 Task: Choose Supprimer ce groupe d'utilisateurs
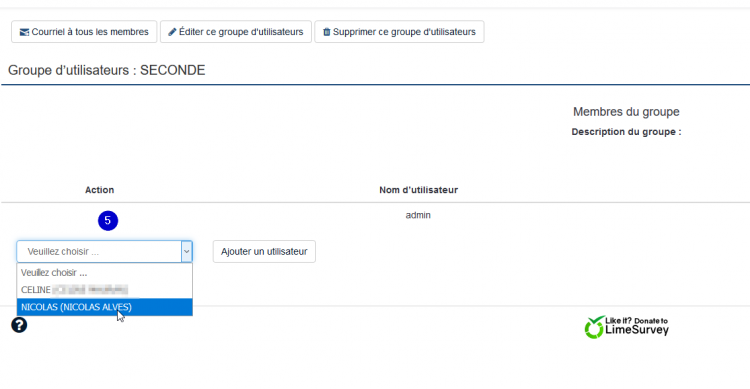[x=399, y=32]
